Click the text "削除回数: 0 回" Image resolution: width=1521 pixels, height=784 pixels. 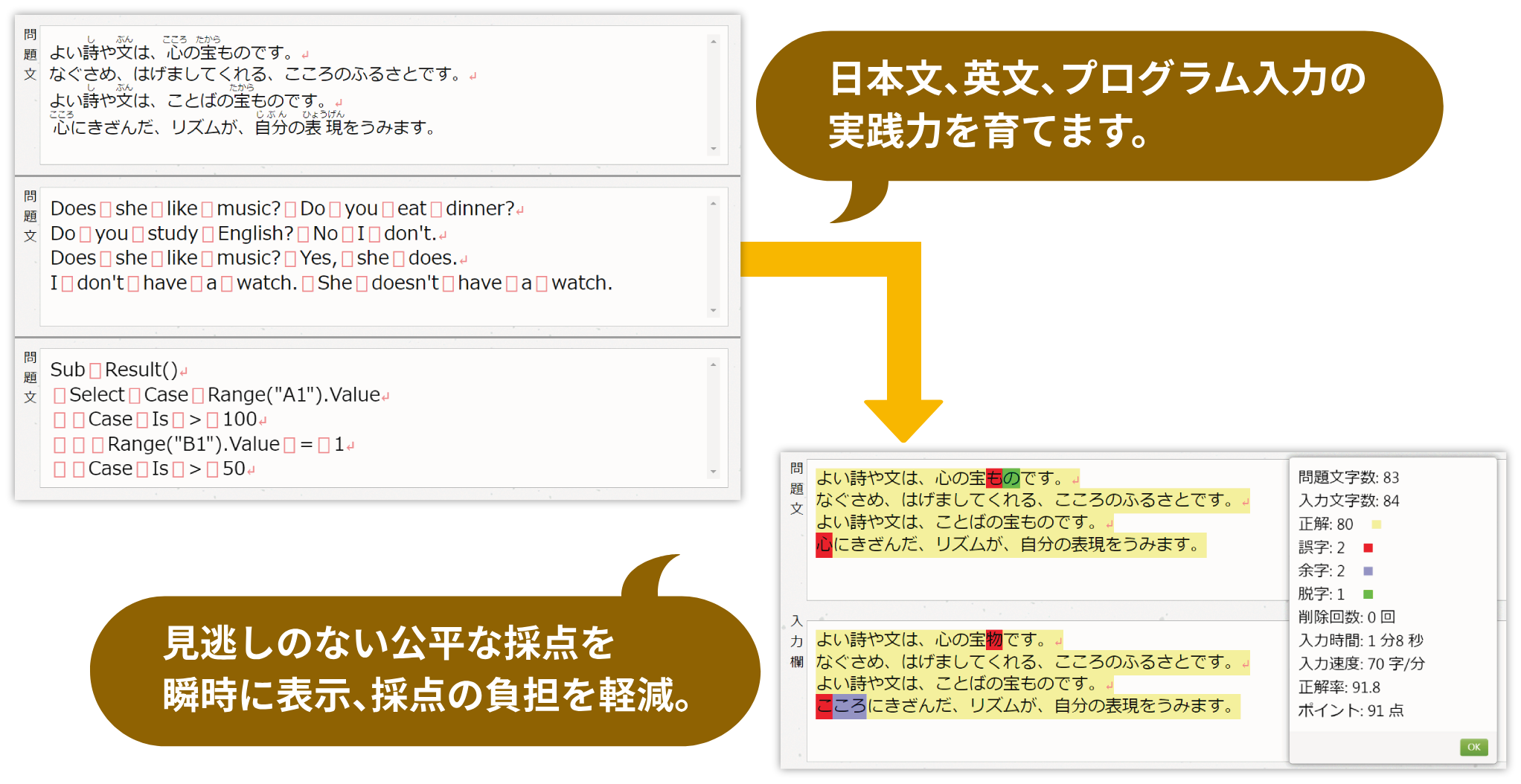coord(1346,617)
